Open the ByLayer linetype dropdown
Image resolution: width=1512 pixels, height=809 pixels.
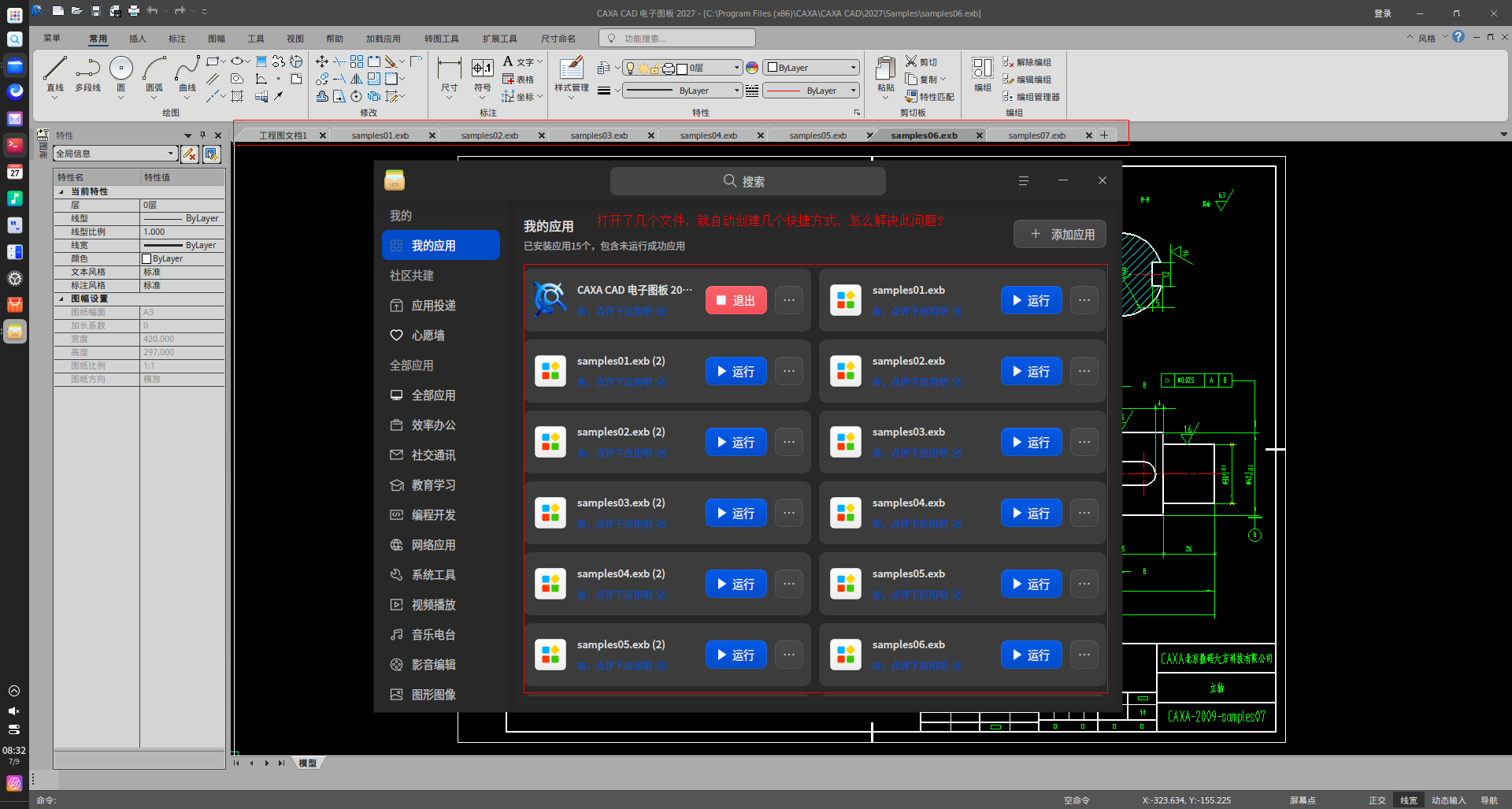(x=811, y=91)
